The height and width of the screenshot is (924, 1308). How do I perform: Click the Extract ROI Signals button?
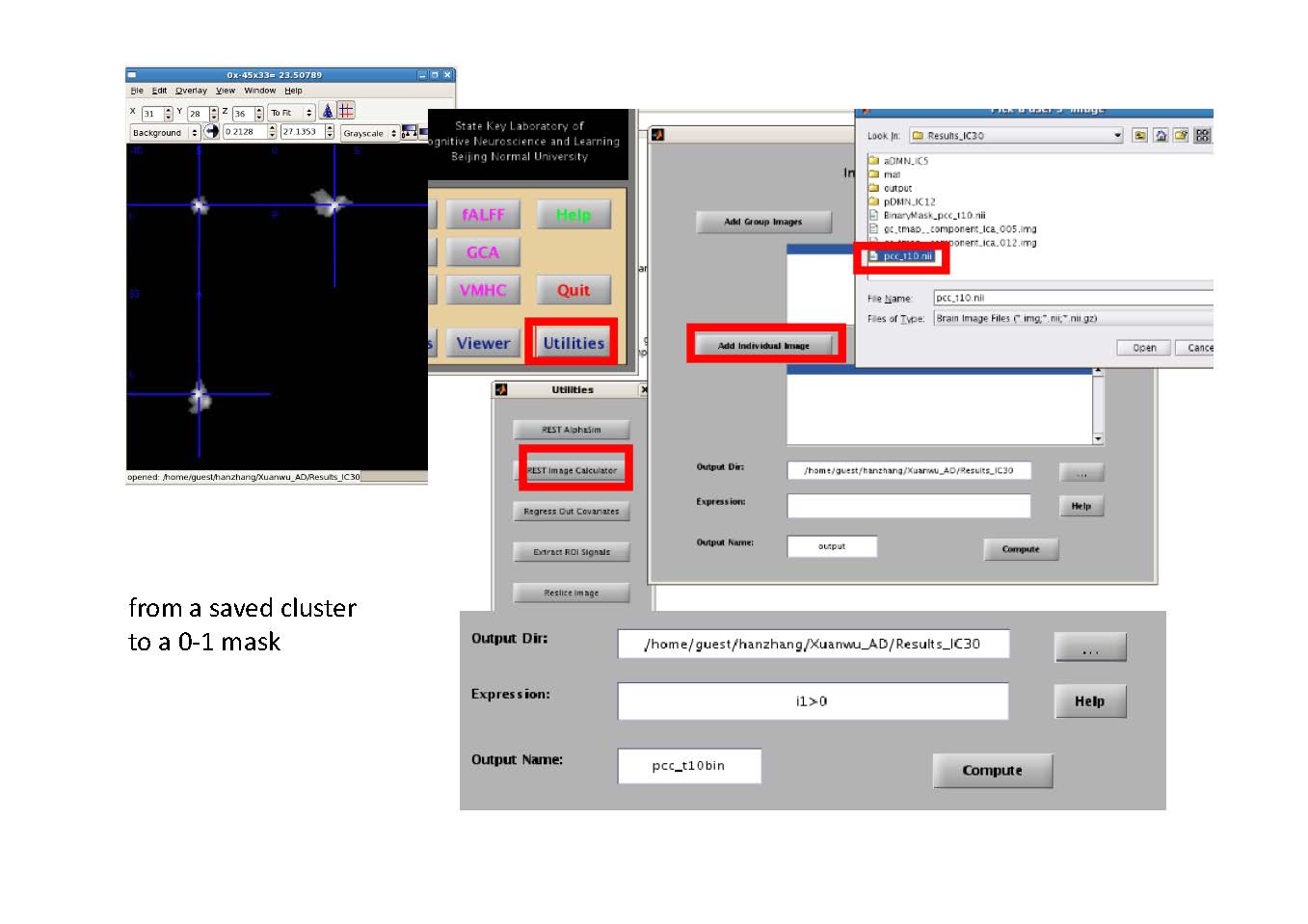[x=572, y=552]
